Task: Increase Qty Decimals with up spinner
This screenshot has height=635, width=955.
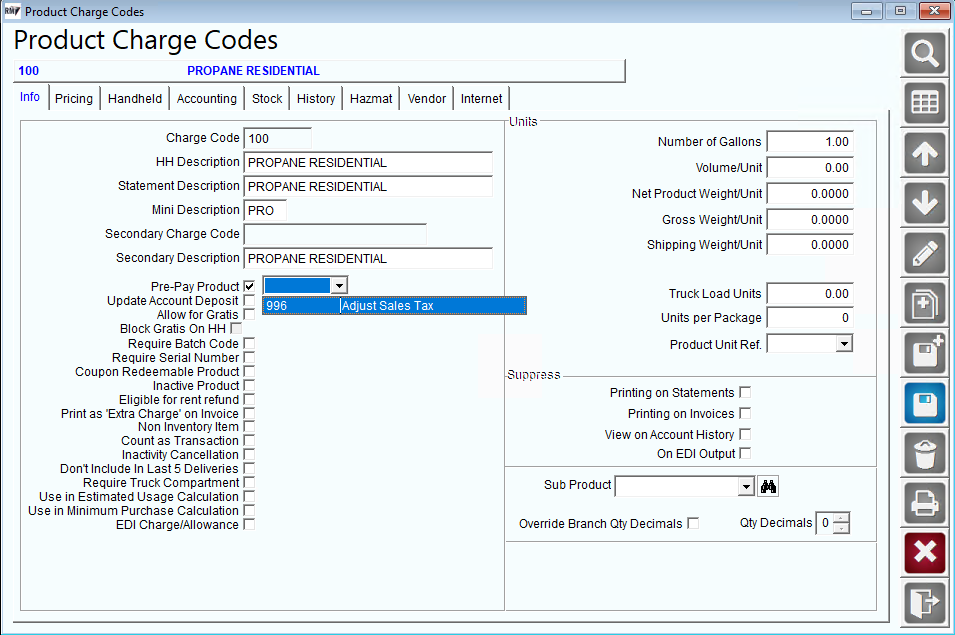Action: 841,518
